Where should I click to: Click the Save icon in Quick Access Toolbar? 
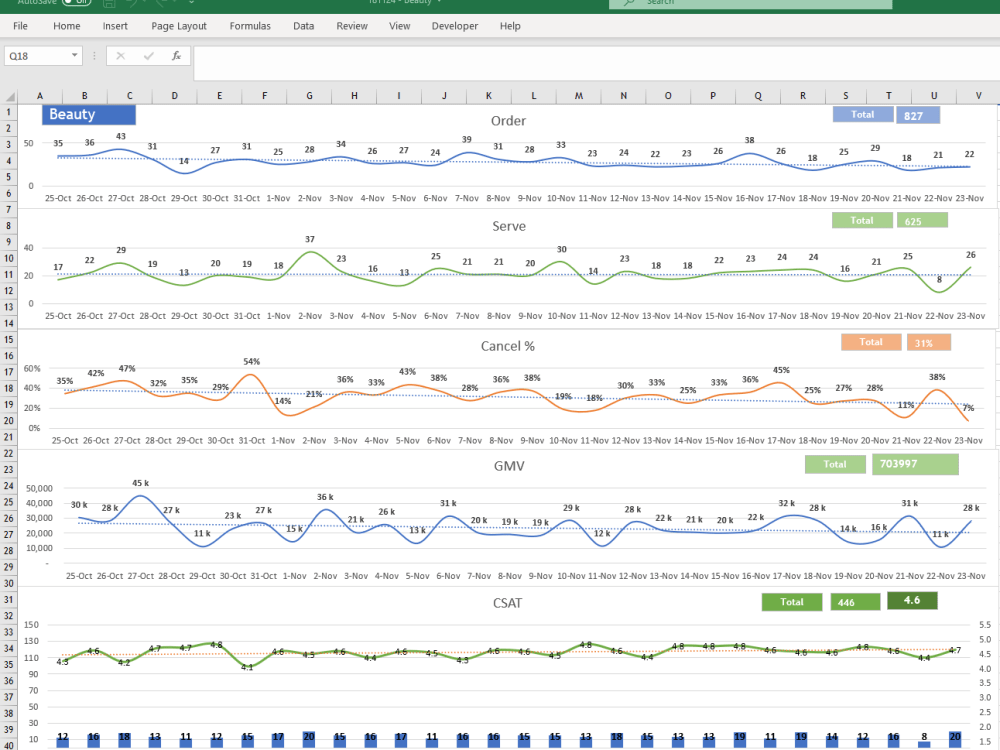tap(109, 4)
